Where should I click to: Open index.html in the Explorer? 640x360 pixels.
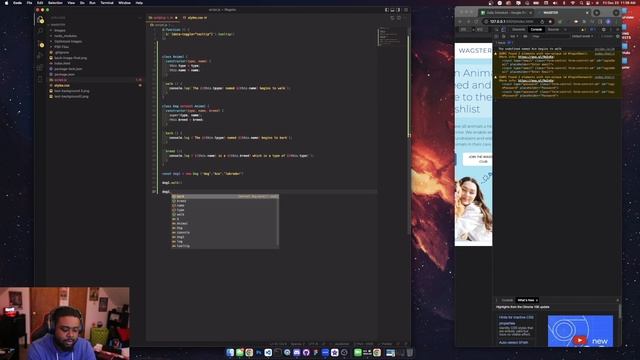(62, 63)
